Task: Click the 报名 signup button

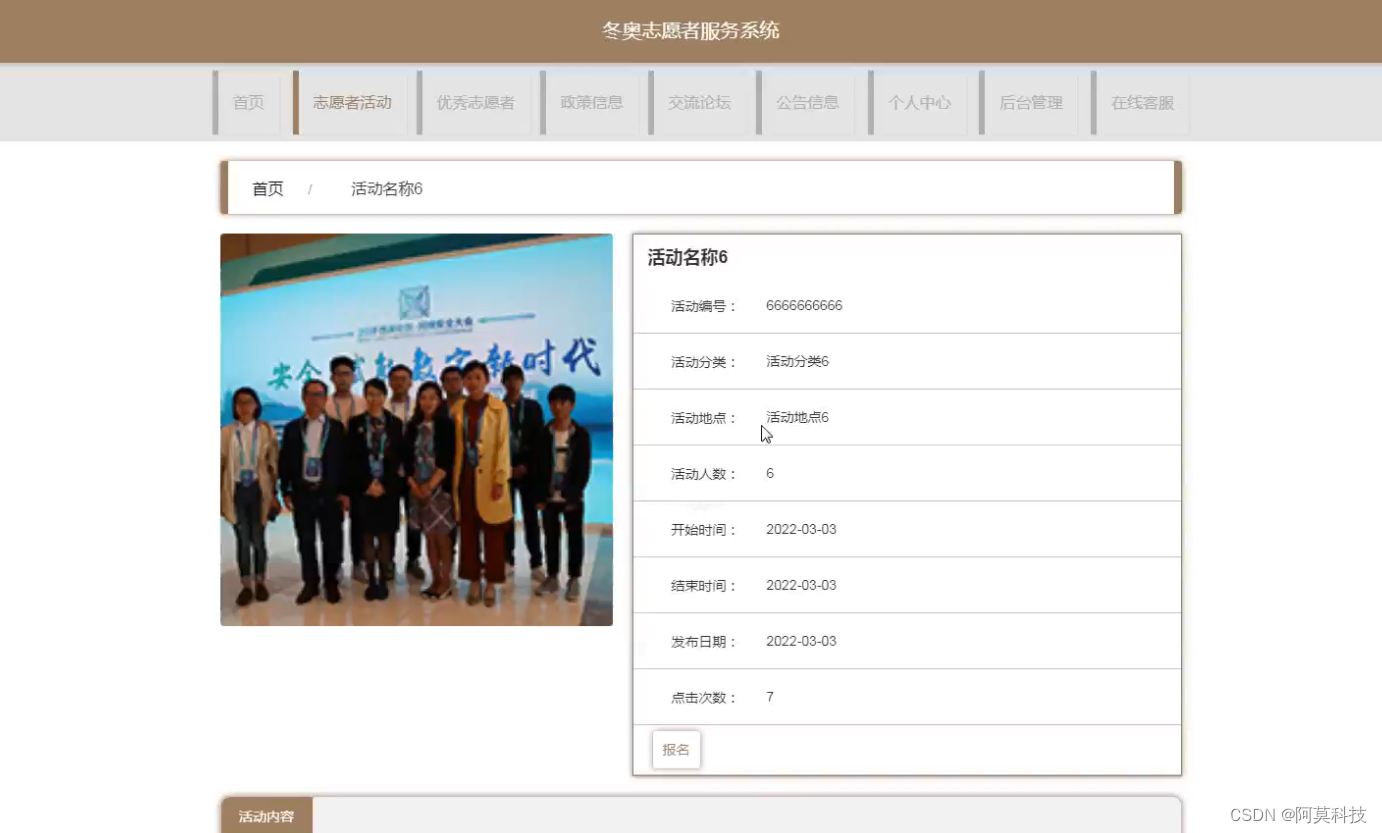Action: click(676, 748)
